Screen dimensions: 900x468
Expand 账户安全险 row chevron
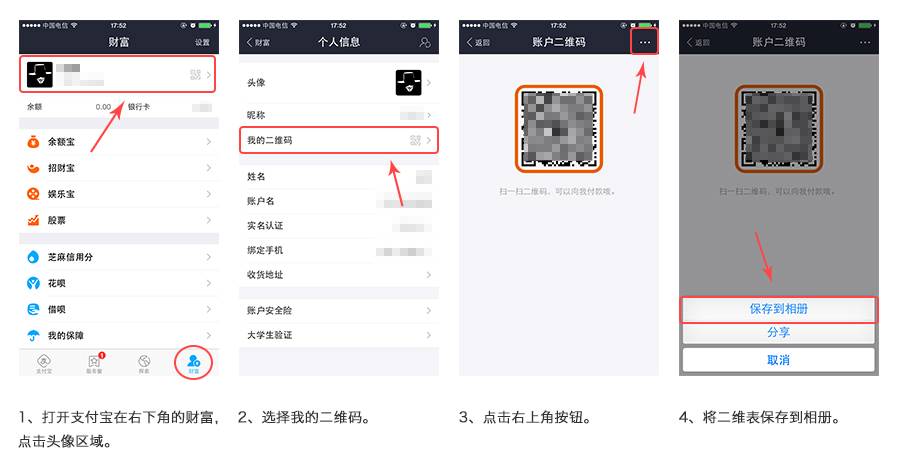(429, 311)
